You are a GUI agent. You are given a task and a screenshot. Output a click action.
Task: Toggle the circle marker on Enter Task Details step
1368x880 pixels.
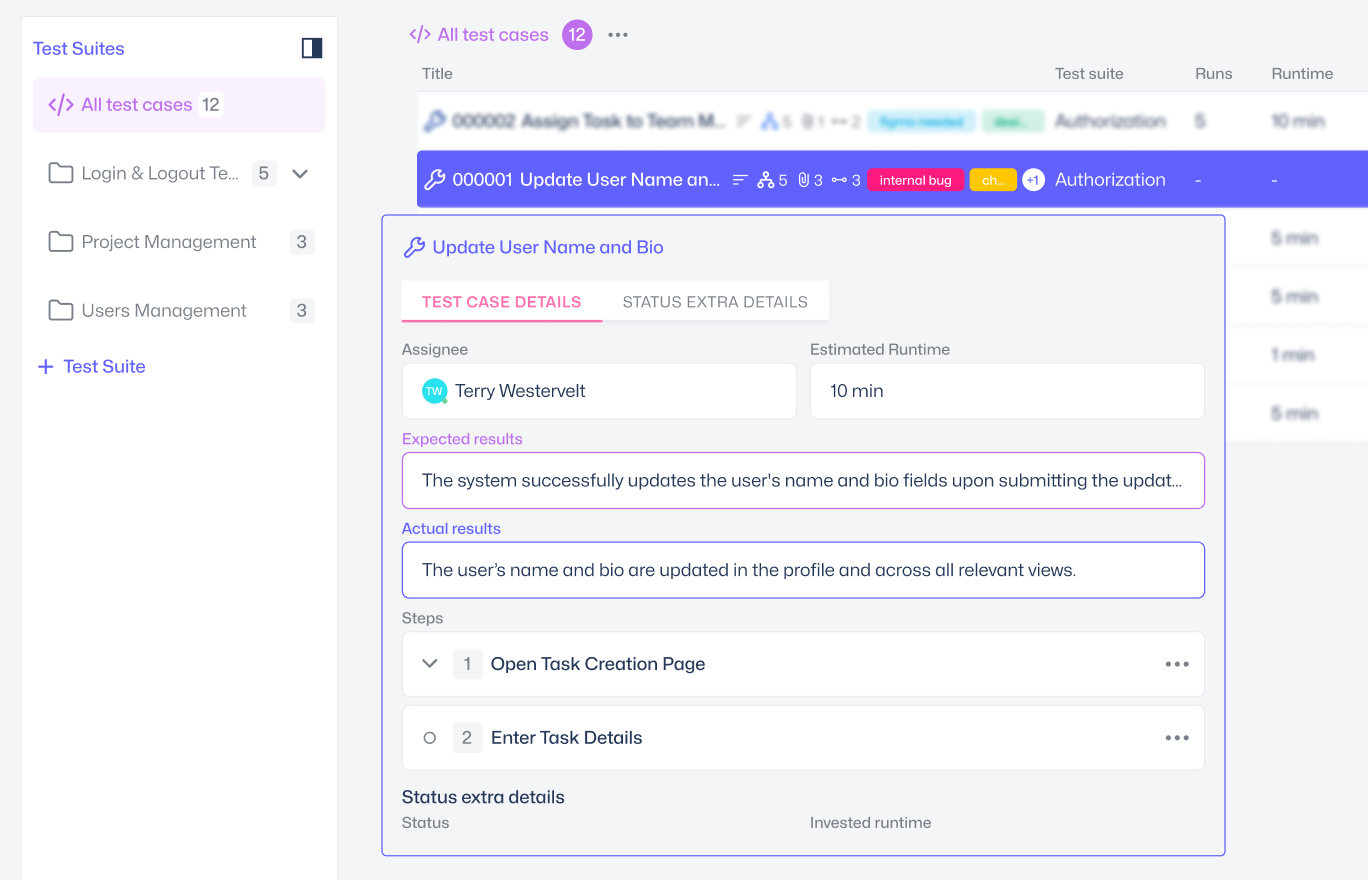[430, 738]
